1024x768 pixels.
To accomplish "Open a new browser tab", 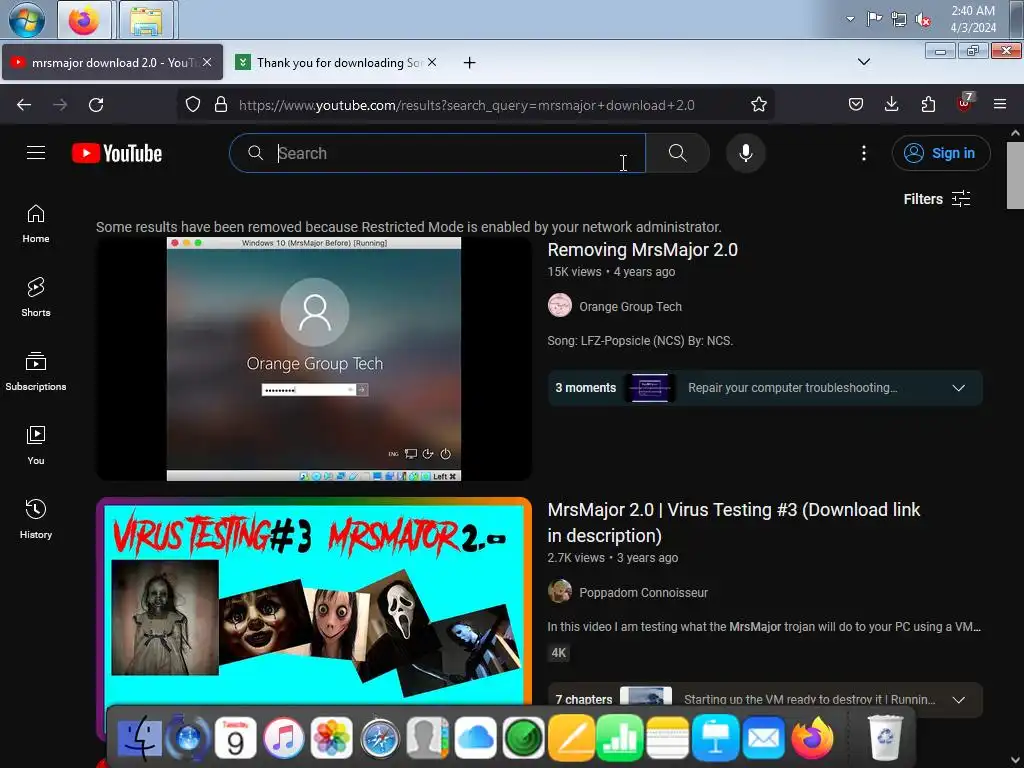I will pyautogui.click(x=469, y=63).
